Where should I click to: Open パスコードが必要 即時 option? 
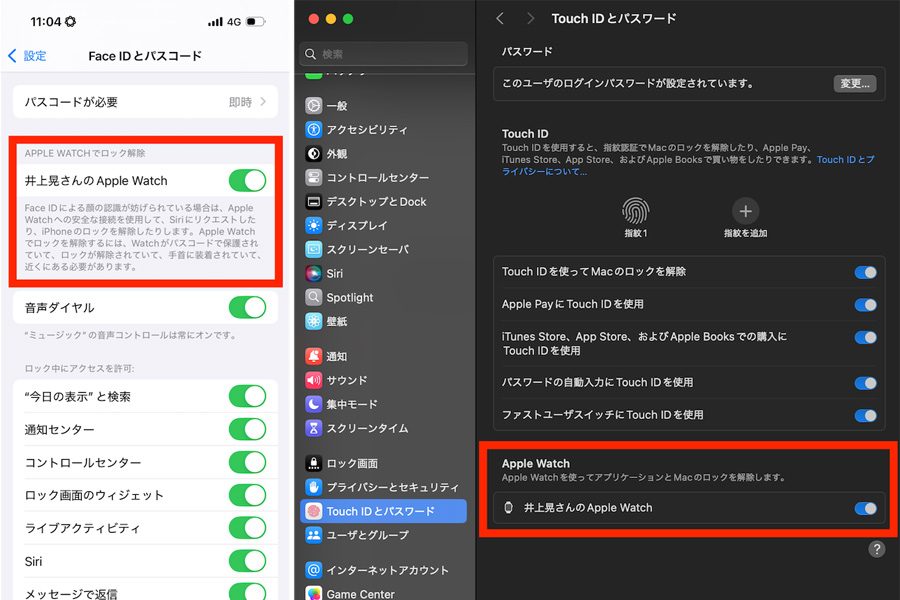click(145, 102)
